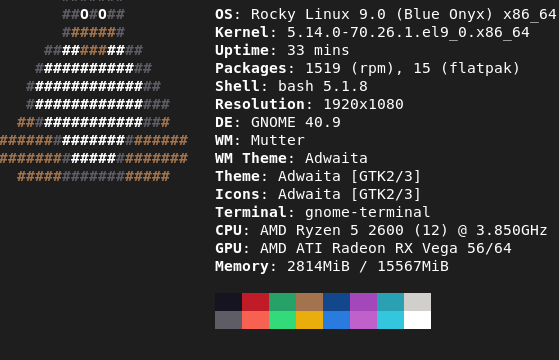Select the Theme Adwaita [GTK2/3] line
The height and width of the screenshot is (360, 559).
(318, 176)
